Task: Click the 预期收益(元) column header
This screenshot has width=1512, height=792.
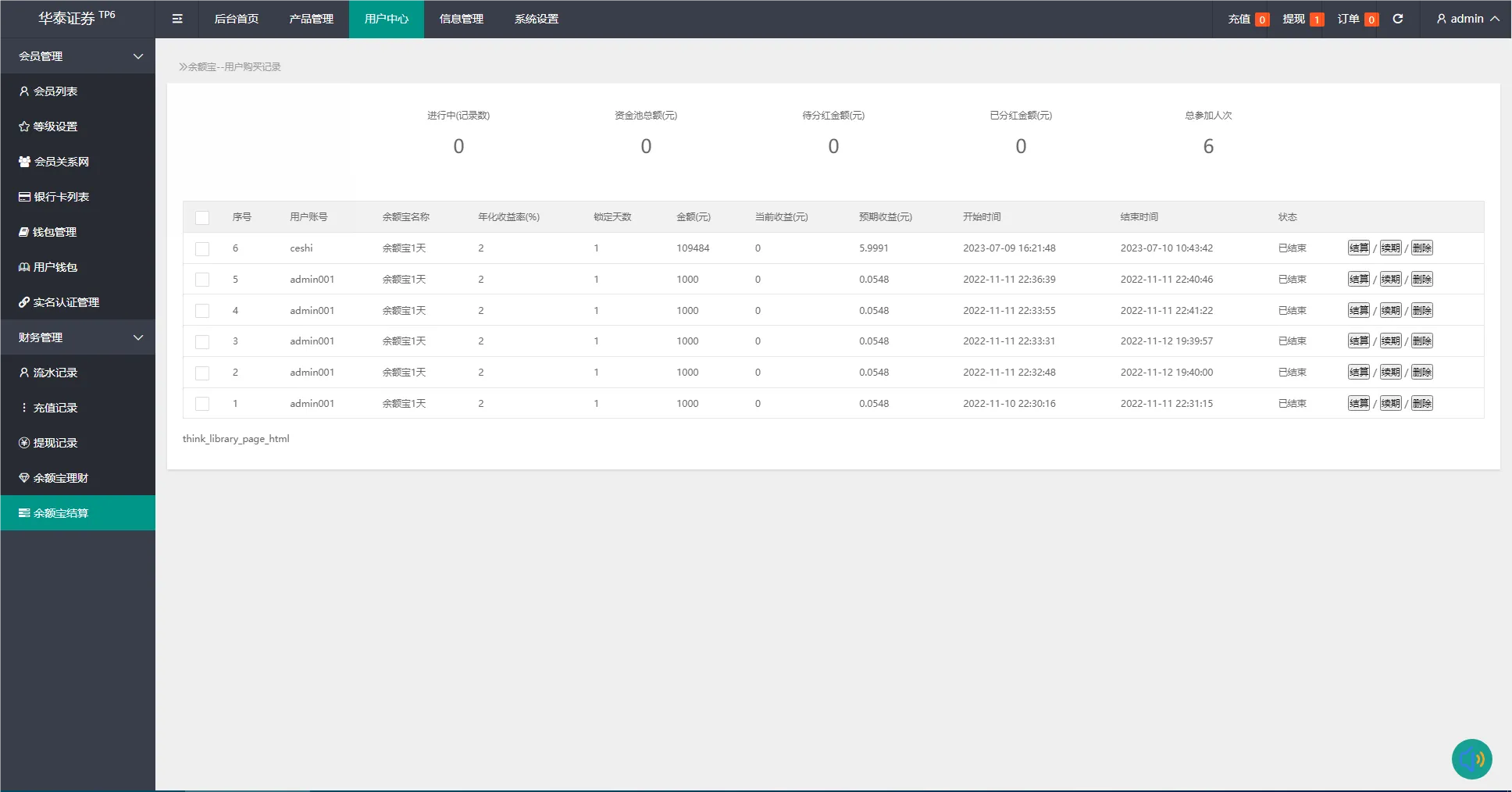Action: coord(886,217)
